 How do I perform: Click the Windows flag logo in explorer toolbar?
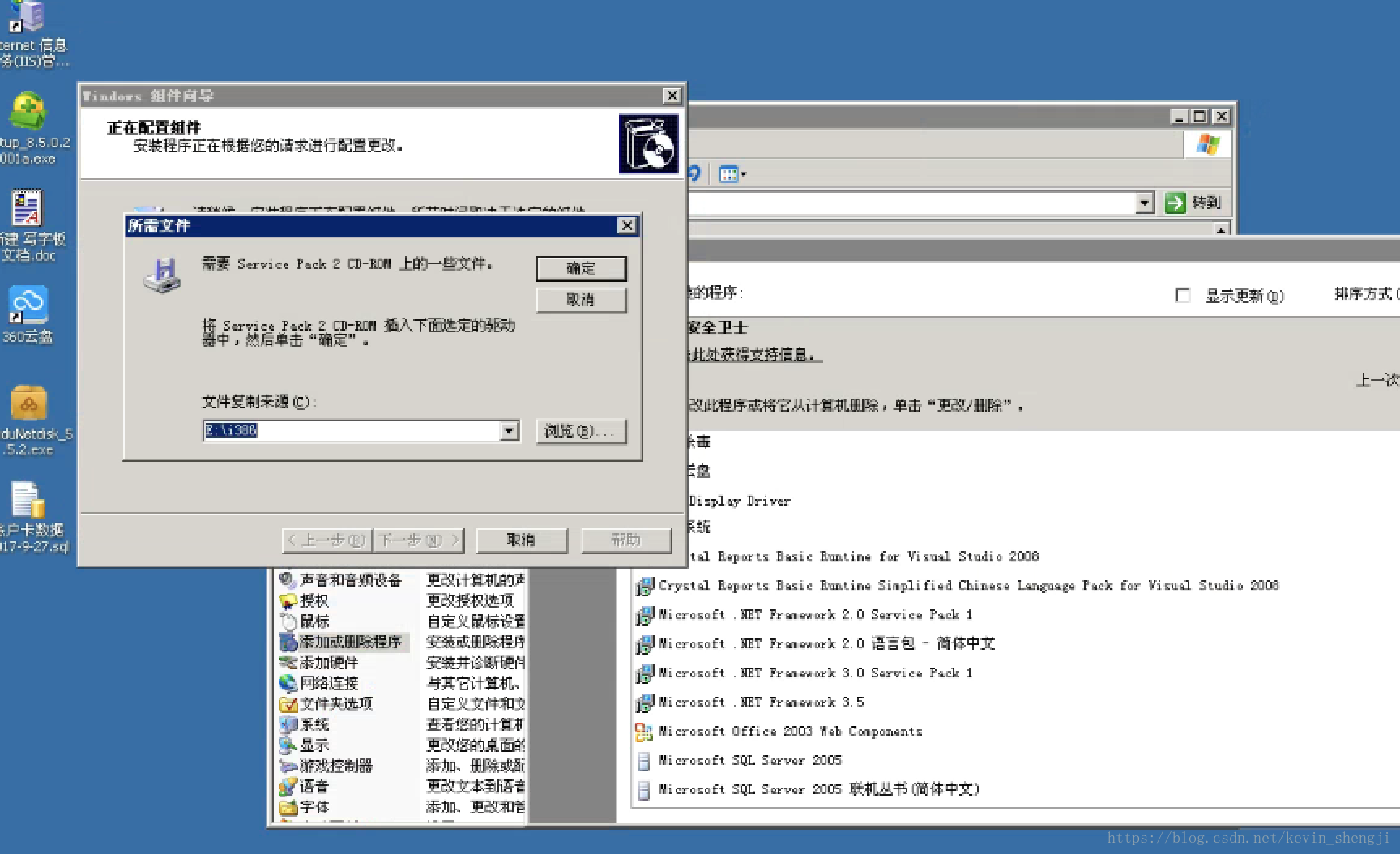pos(1207,145)
